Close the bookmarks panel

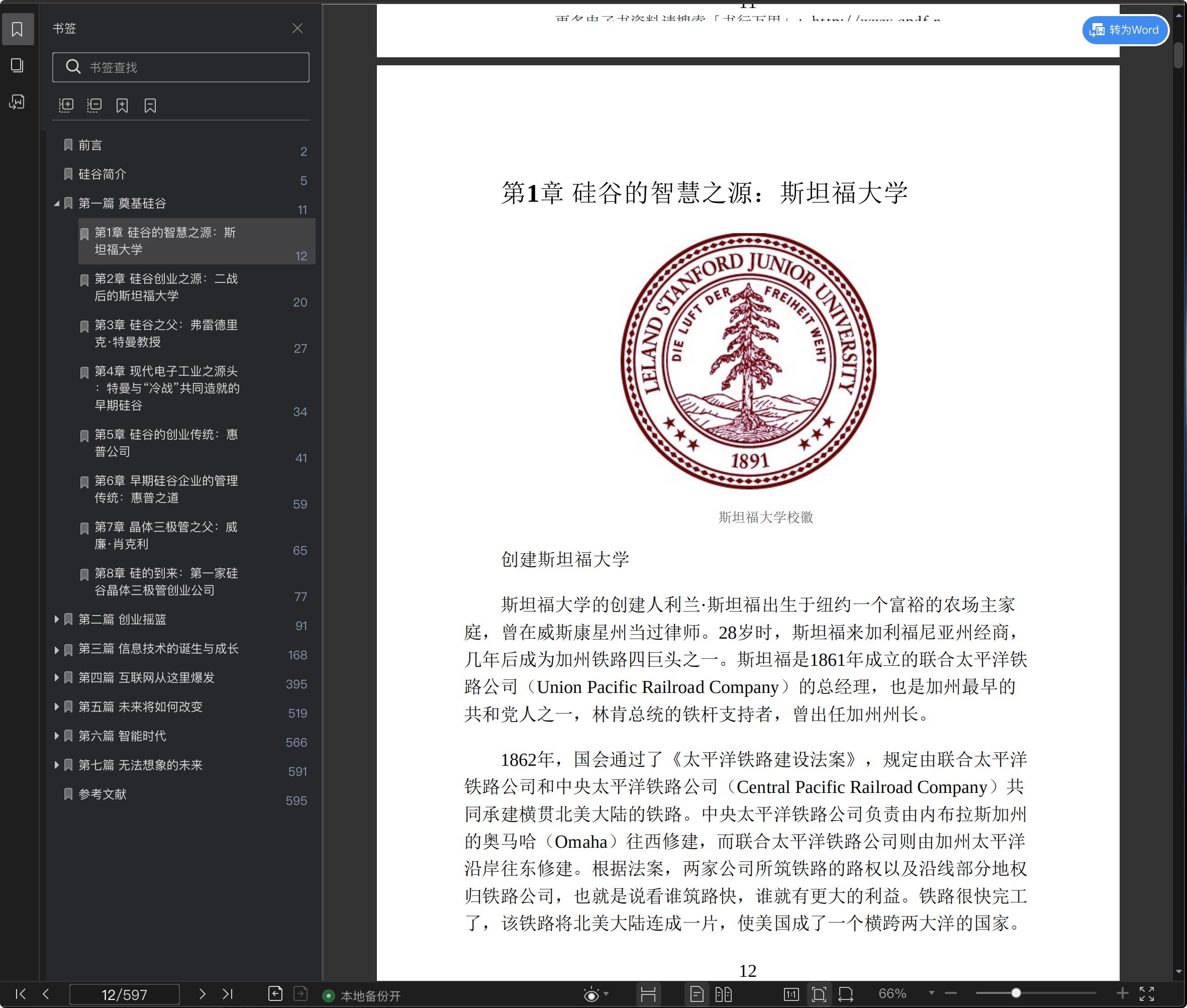click(297, 28)
